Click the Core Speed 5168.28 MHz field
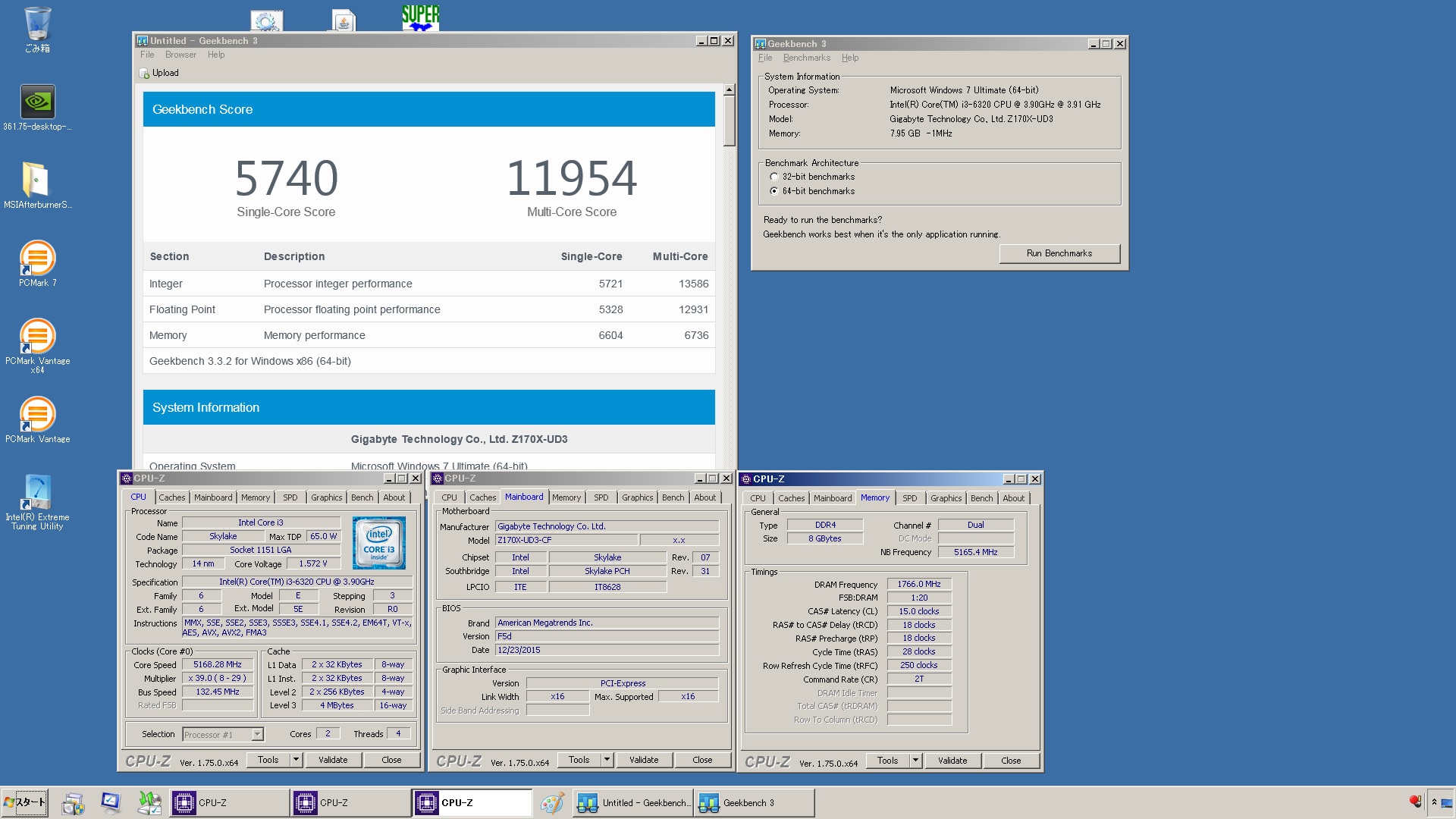This screenshot has height=819, width=1456. coord(218,664)
